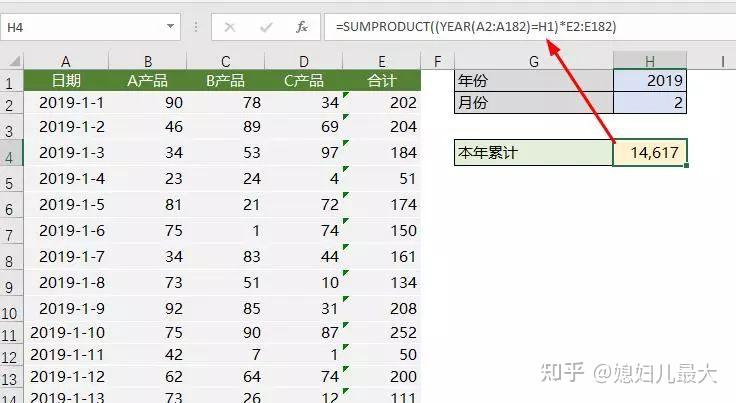This screenshot has width=736, height=403.
Task: Select the B产品 cell in the 2019-1-6 row
Action: point(226,231)
